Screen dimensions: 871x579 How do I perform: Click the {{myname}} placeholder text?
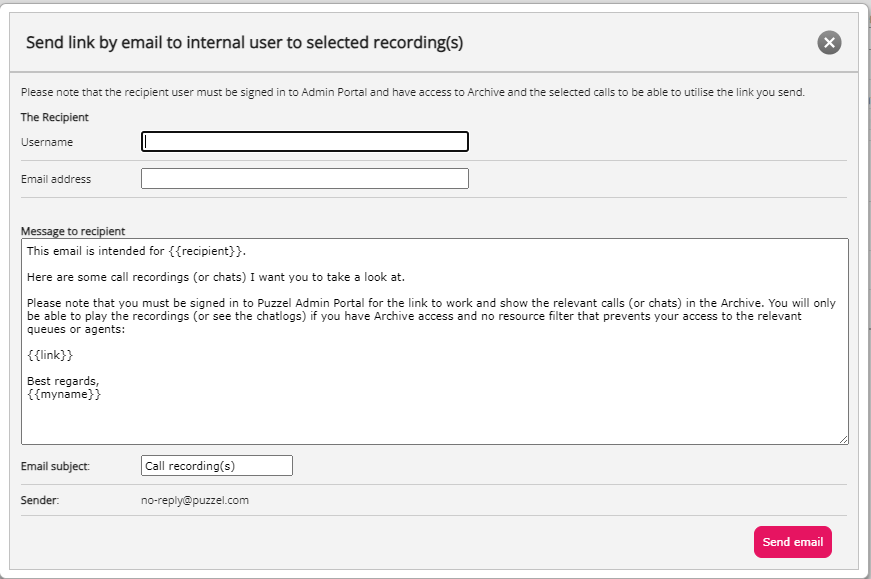pyautogui.click(x=64, y=395)
